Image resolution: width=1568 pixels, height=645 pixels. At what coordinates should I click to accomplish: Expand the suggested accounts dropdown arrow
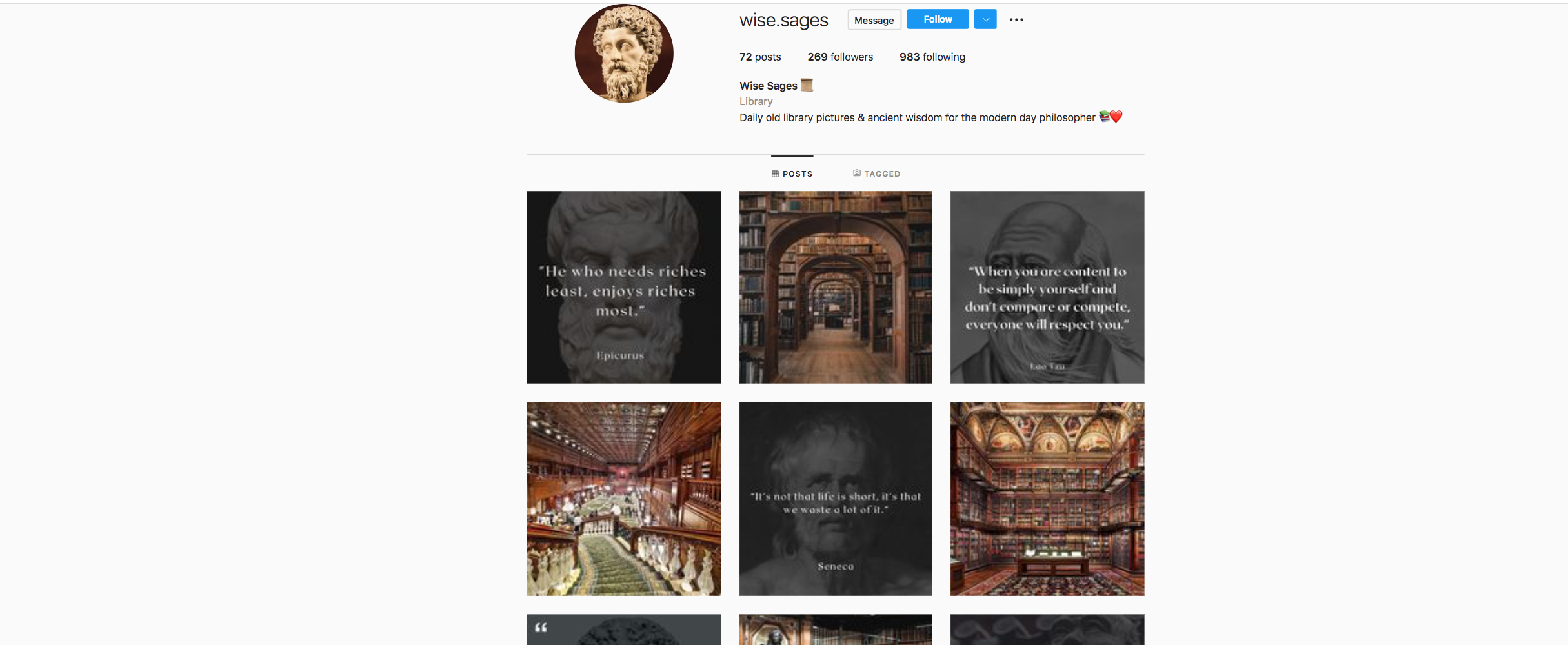pos(985,20)
